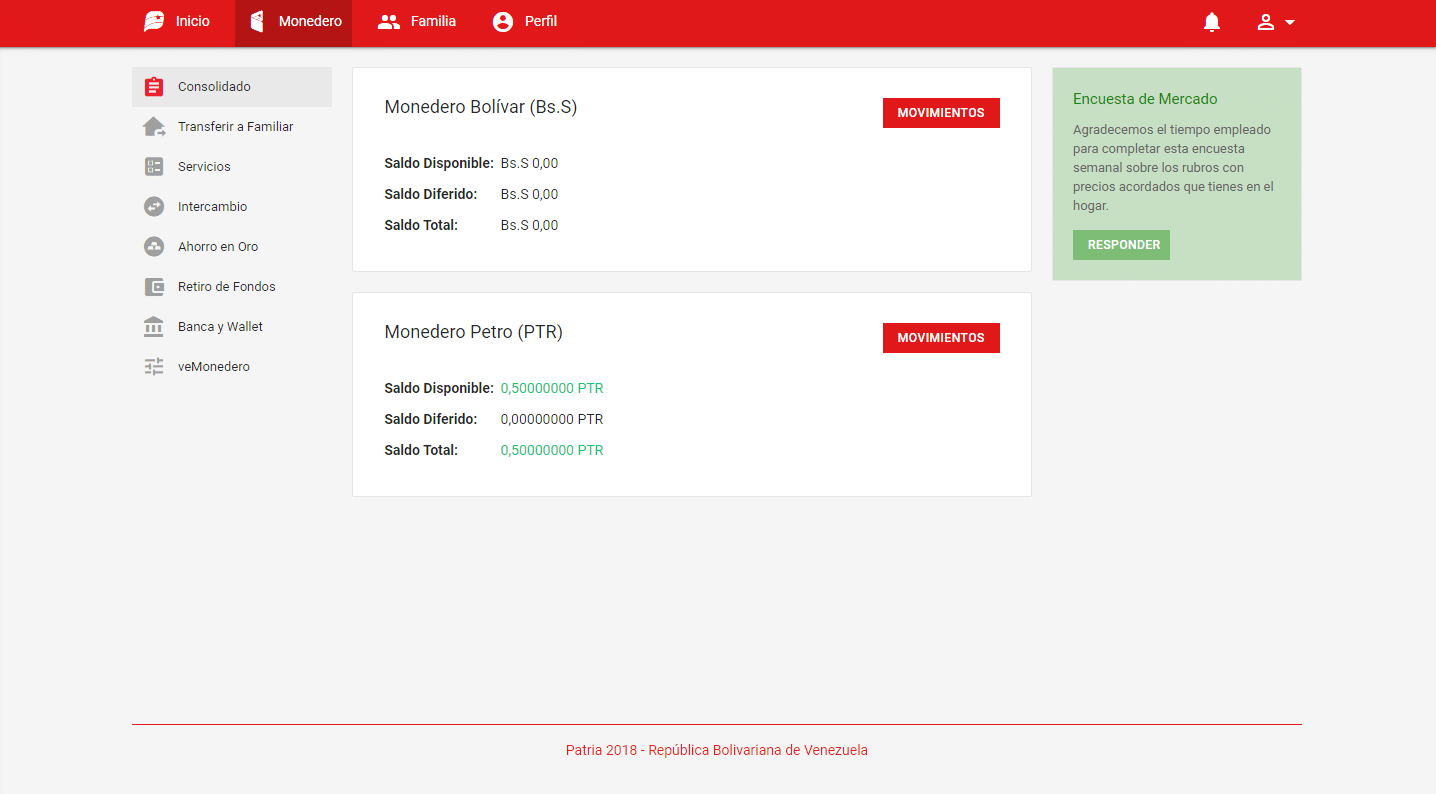The width and height of the screenshot is (1436, 794).
Task: View Movimientos for Monedero Petro
Action: coord(941,338)
